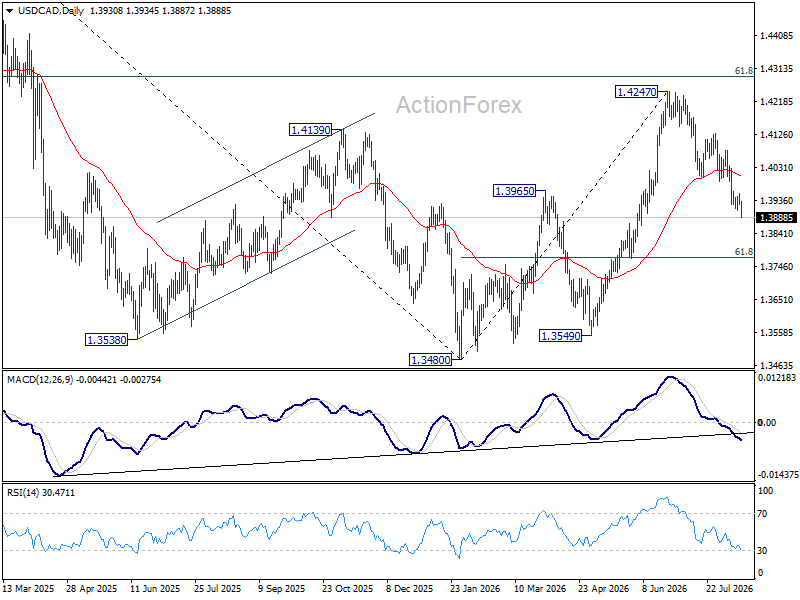
Task: Click the RSI 70 level axis label
Action: coord(762,514)
